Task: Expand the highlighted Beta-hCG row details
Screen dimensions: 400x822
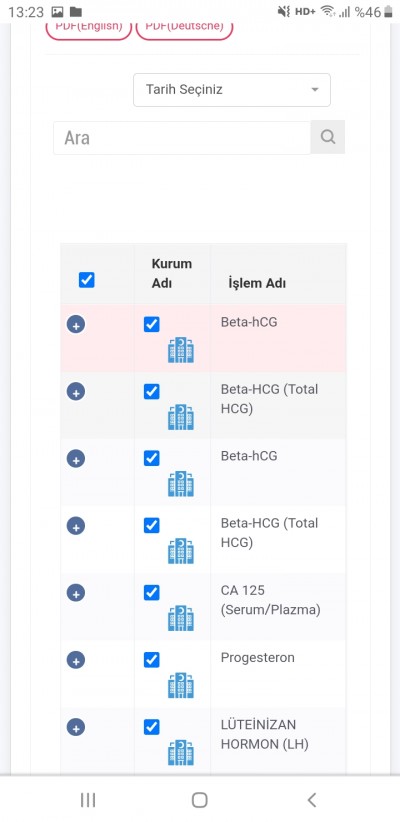Action: [76, 325]
